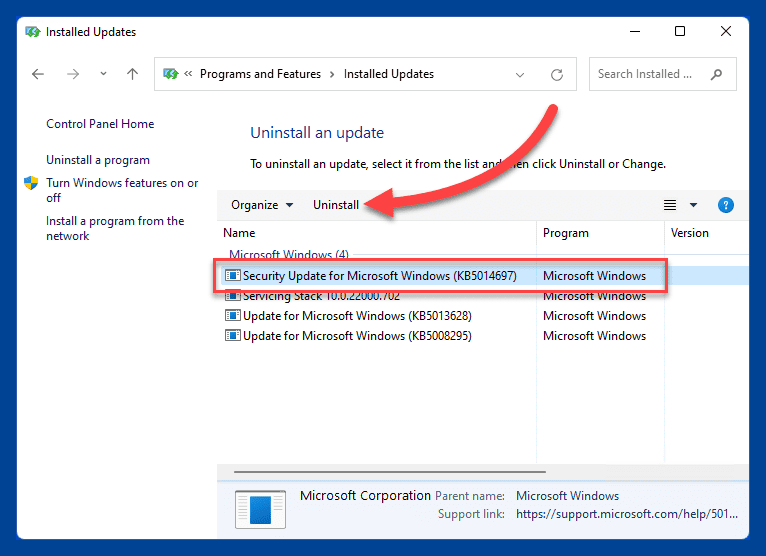
Task: Click the Search Installed Updates field
Action: [662, 74]
